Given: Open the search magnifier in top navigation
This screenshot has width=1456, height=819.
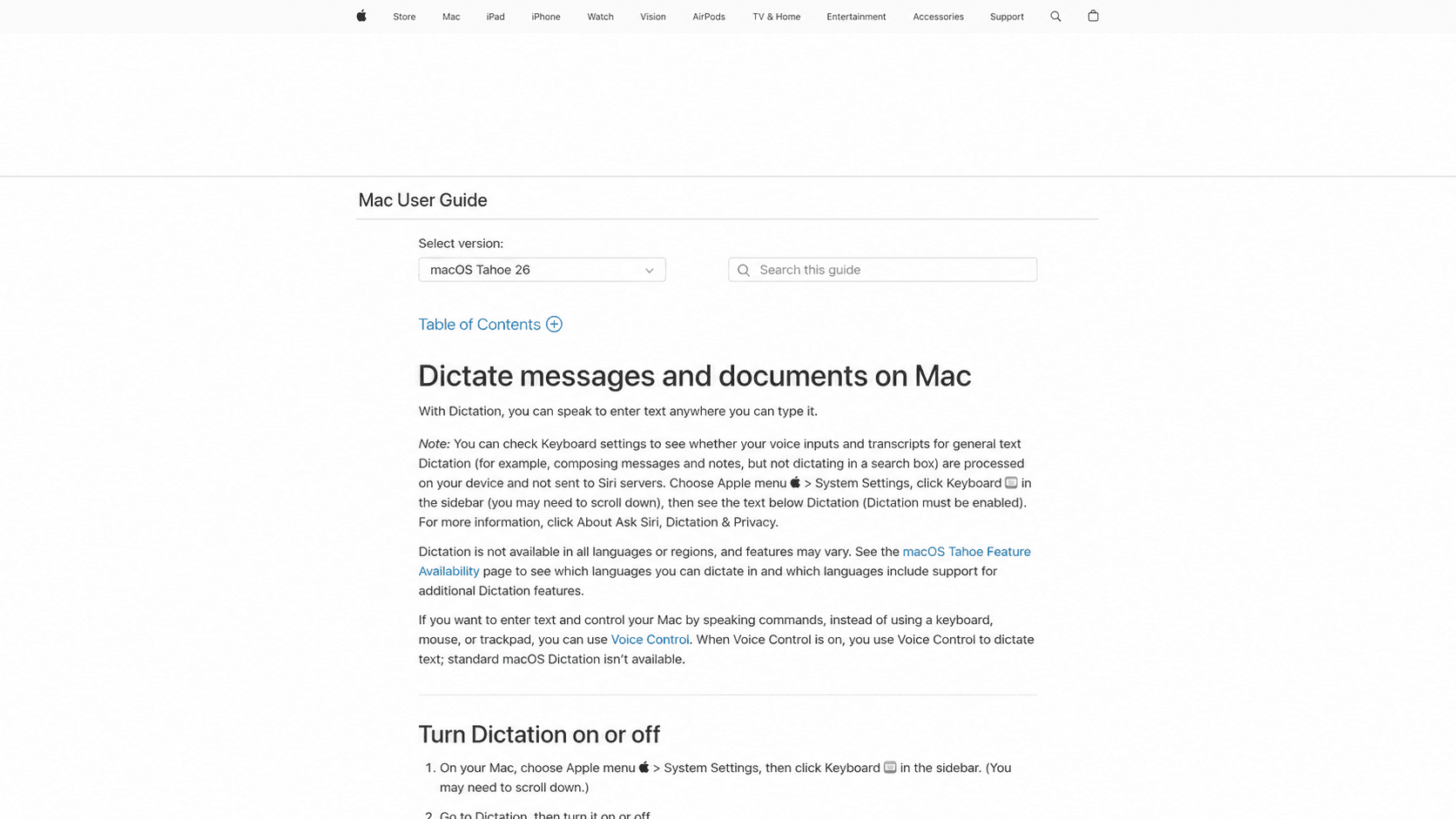Looking at the screenshot, I should click(1055, 17).
